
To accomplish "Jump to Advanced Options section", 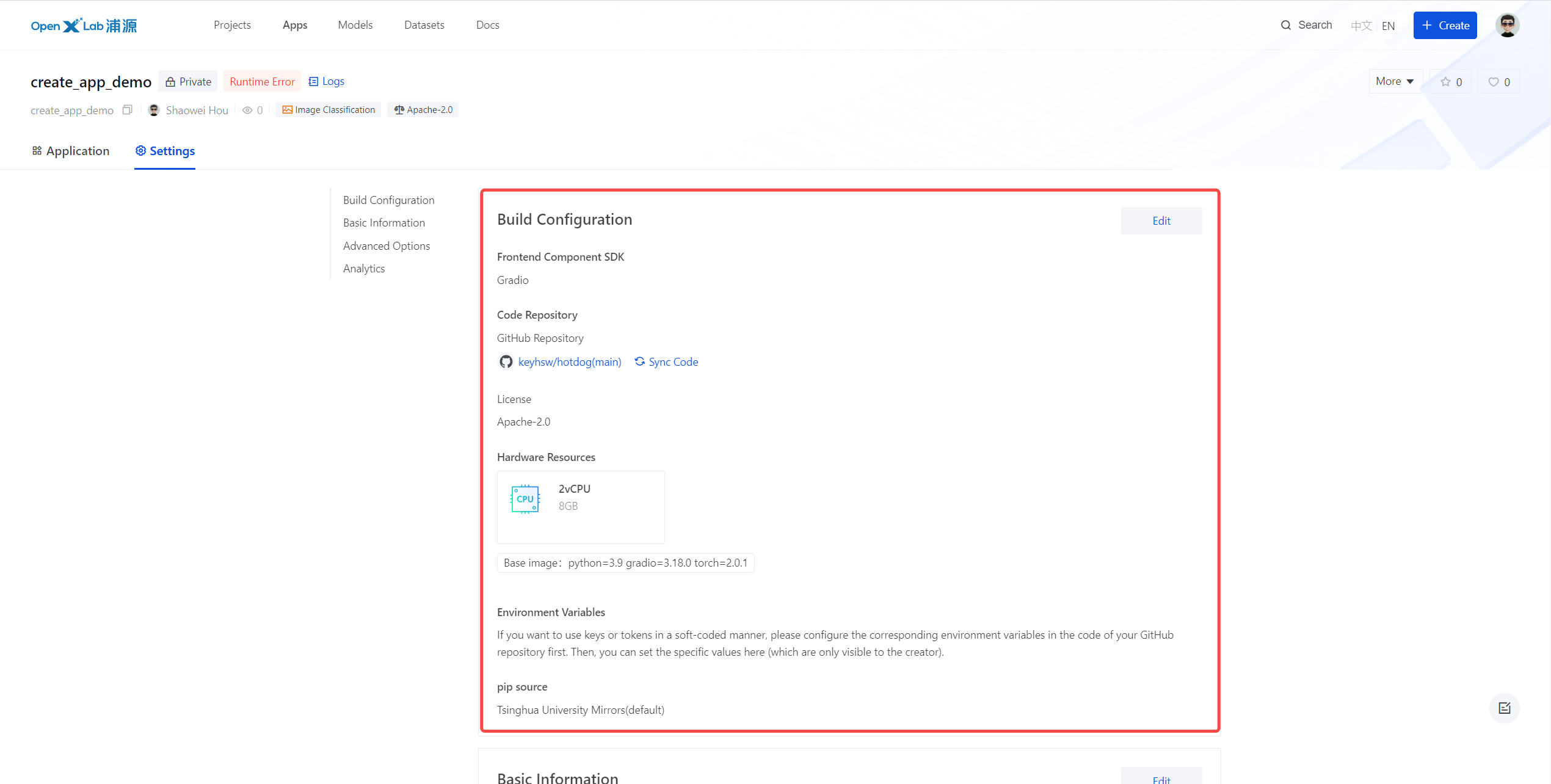I will click(x=387, y=246).
